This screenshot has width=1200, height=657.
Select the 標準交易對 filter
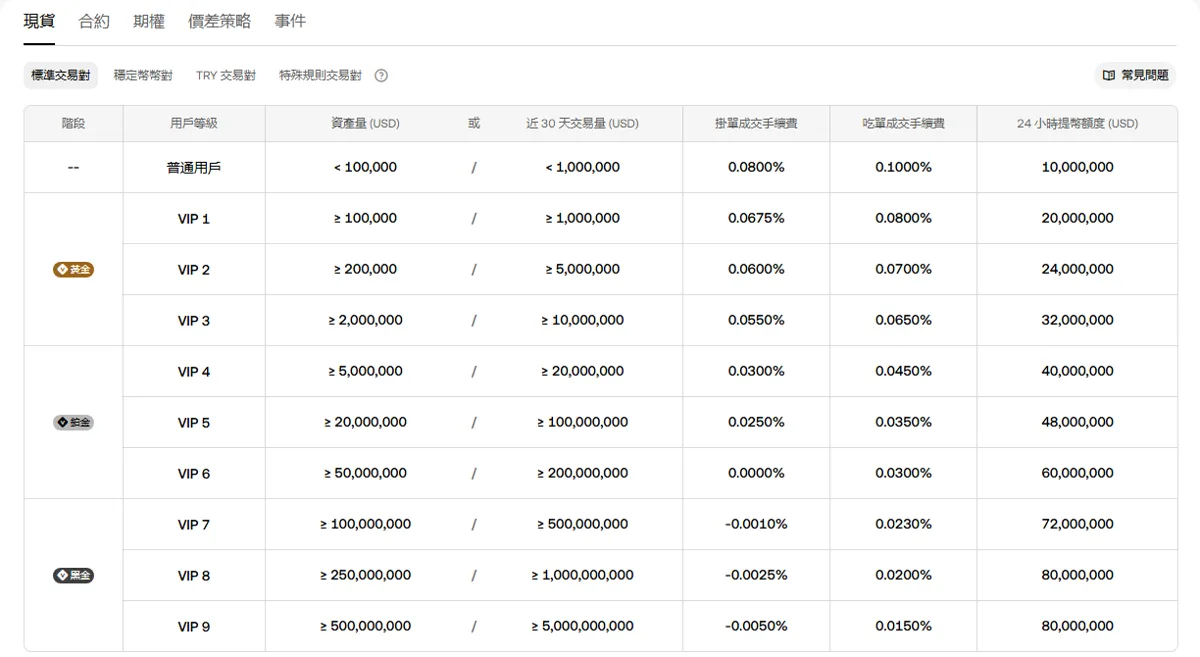(x=61, y=75)
